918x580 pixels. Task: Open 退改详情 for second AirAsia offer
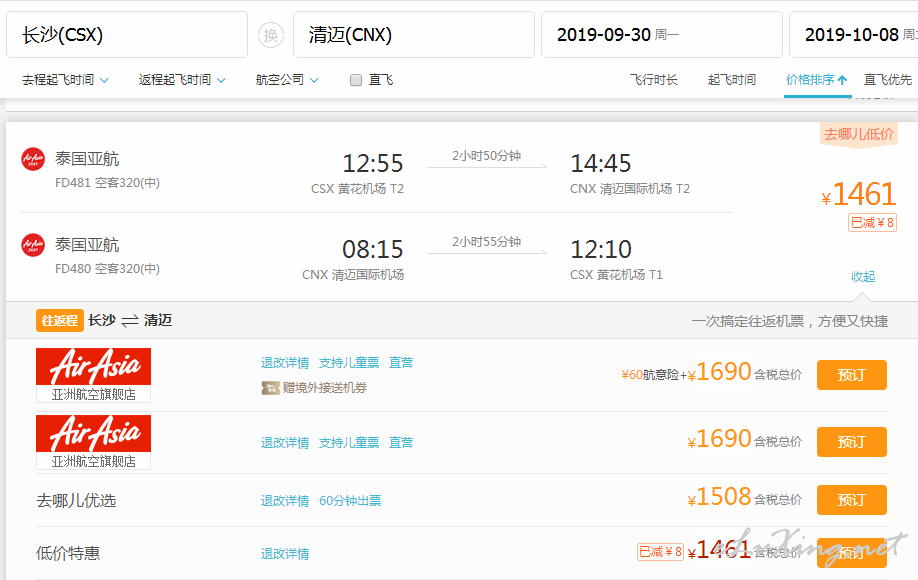tap(285, 442)
